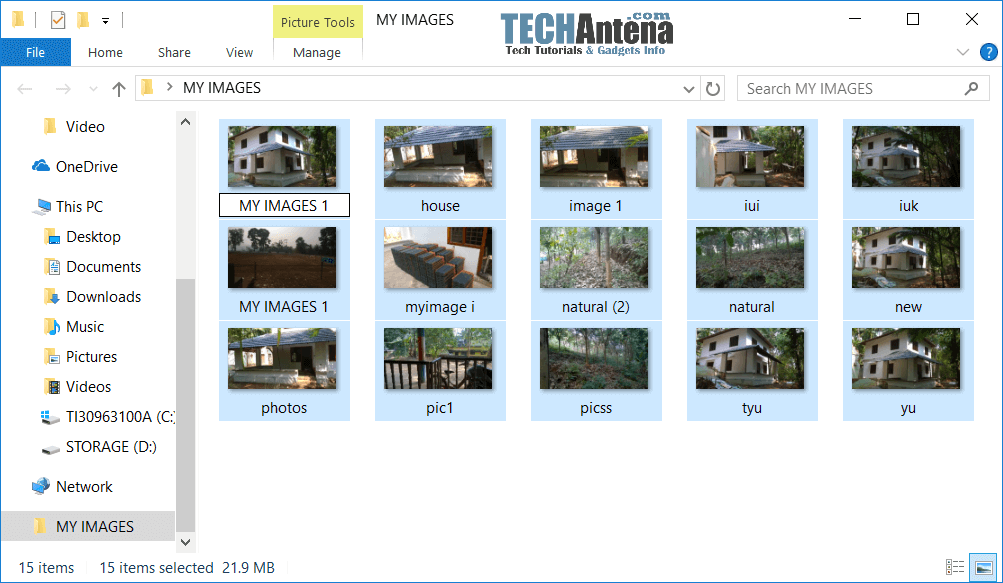Image resolution: width=1003 pixels, height=583 pixels.
Task: Click the breadcrumb chevron before MY IMAGES
Action: click(170, 87)
